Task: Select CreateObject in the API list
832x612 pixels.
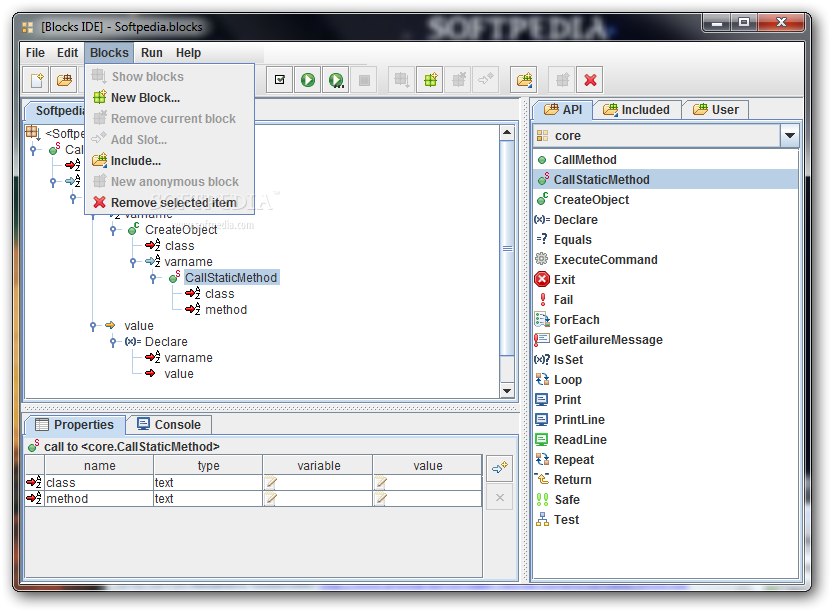Action: click(x=665, y=200)
